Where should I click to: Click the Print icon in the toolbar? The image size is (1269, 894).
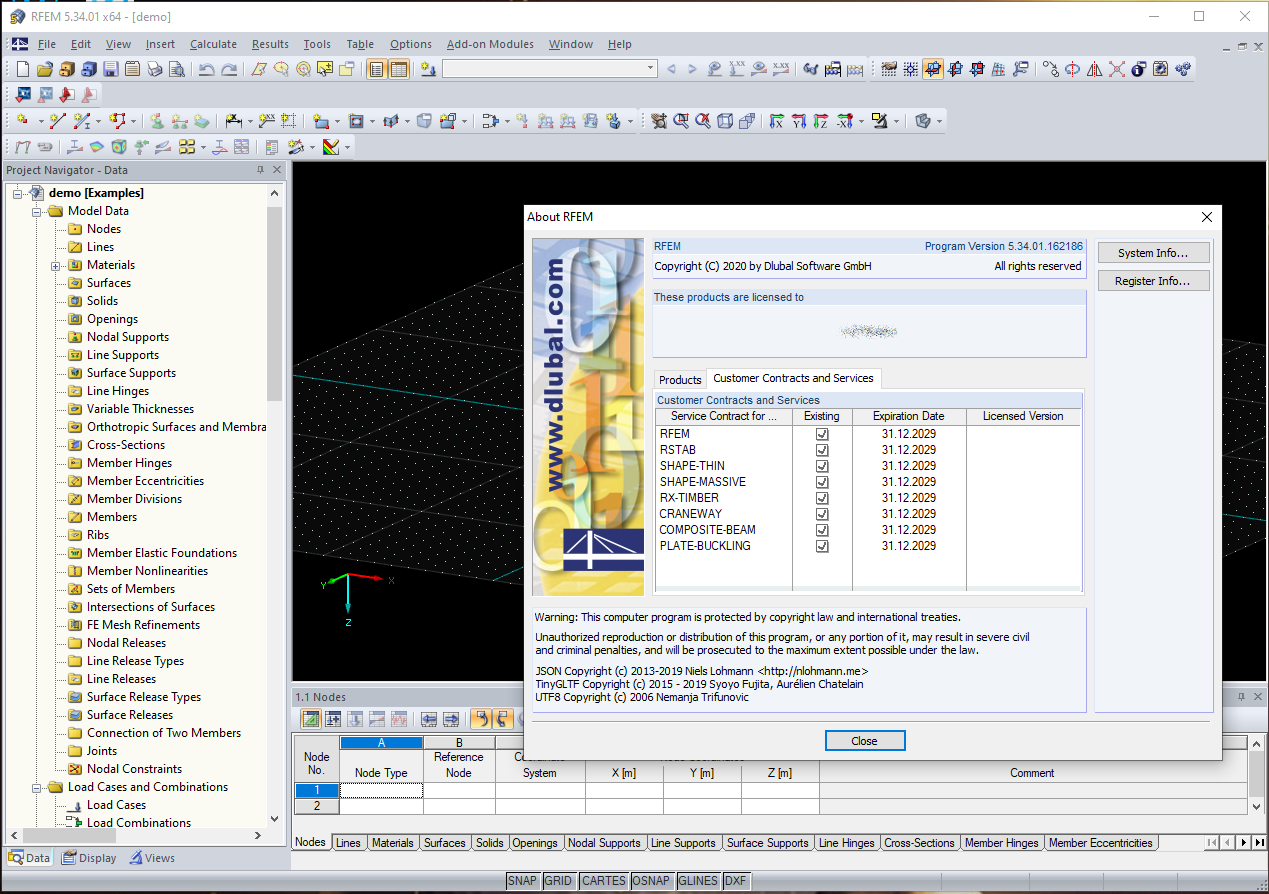[x=154, y=69]
